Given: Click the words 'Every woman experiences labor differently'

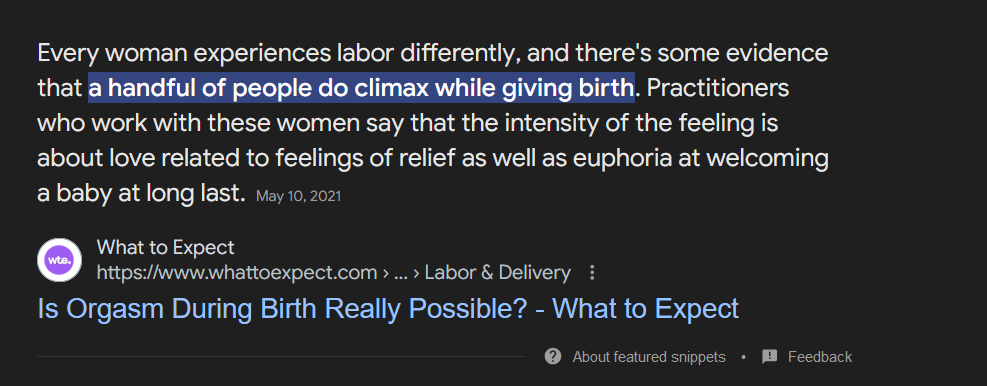Looking at the screenshot, I should pos(278,54).
